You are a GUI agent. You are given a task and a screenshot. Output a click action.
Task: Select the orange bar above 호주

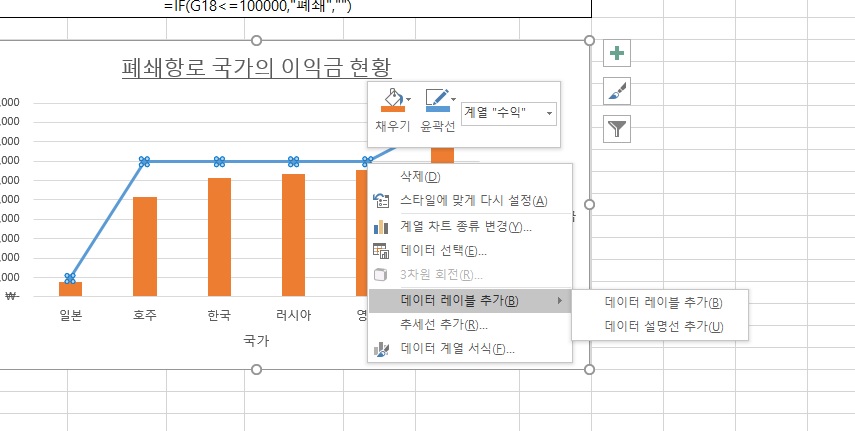(x=145, y=246)
